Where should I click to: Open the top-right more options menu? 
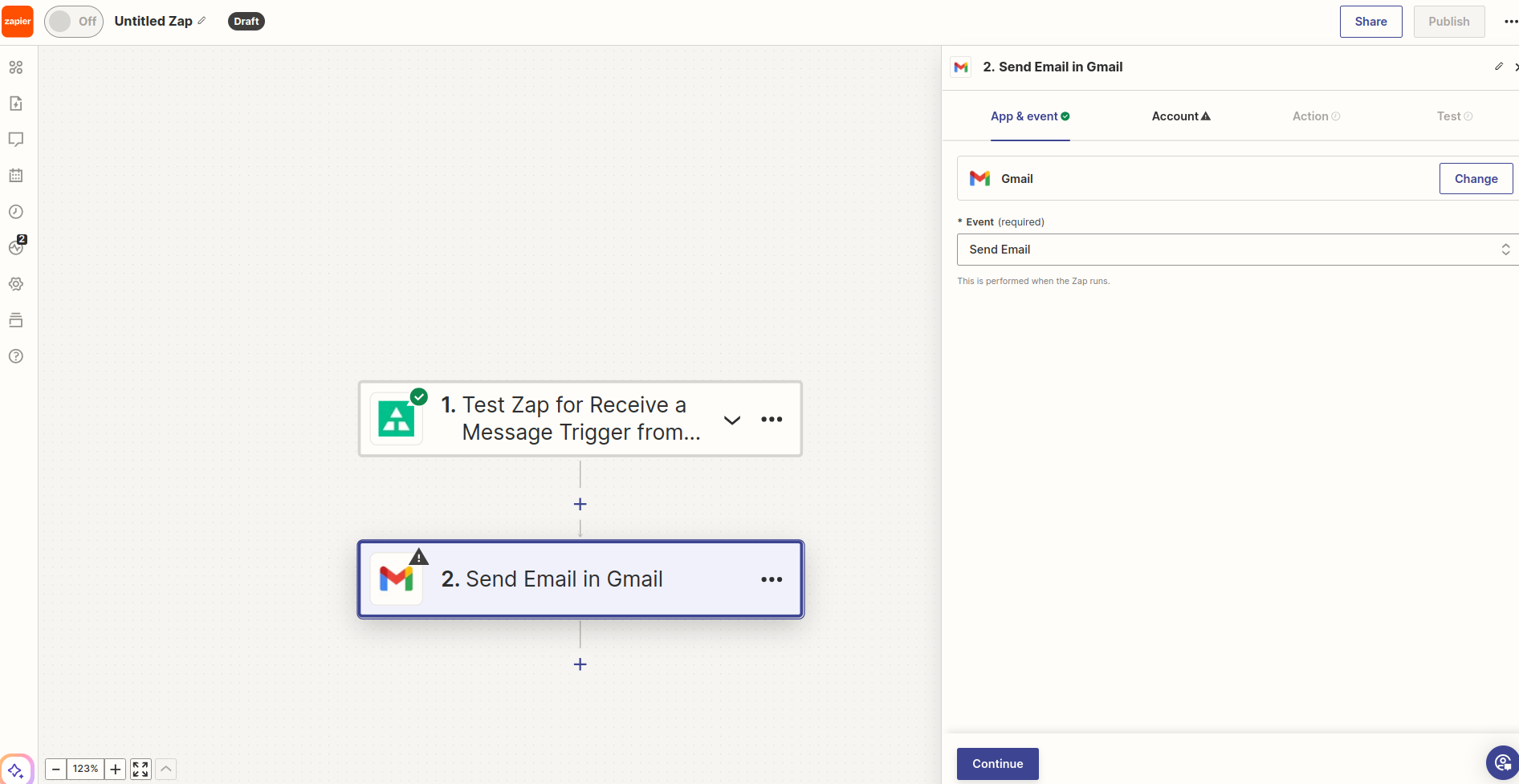[x=1510, y=22]
